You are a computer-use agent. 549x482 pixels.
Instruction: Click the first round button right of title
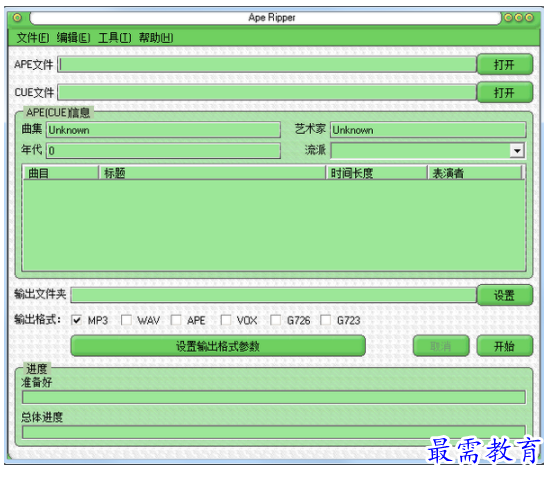tap(508, 18)
